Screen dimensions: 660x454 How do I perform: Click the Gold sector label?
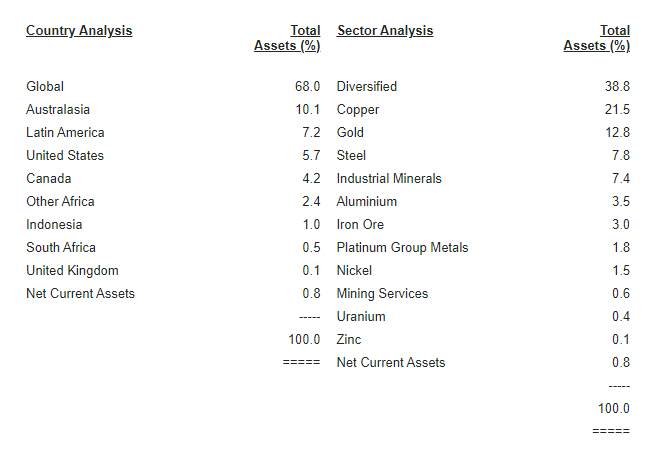point(350,133)
